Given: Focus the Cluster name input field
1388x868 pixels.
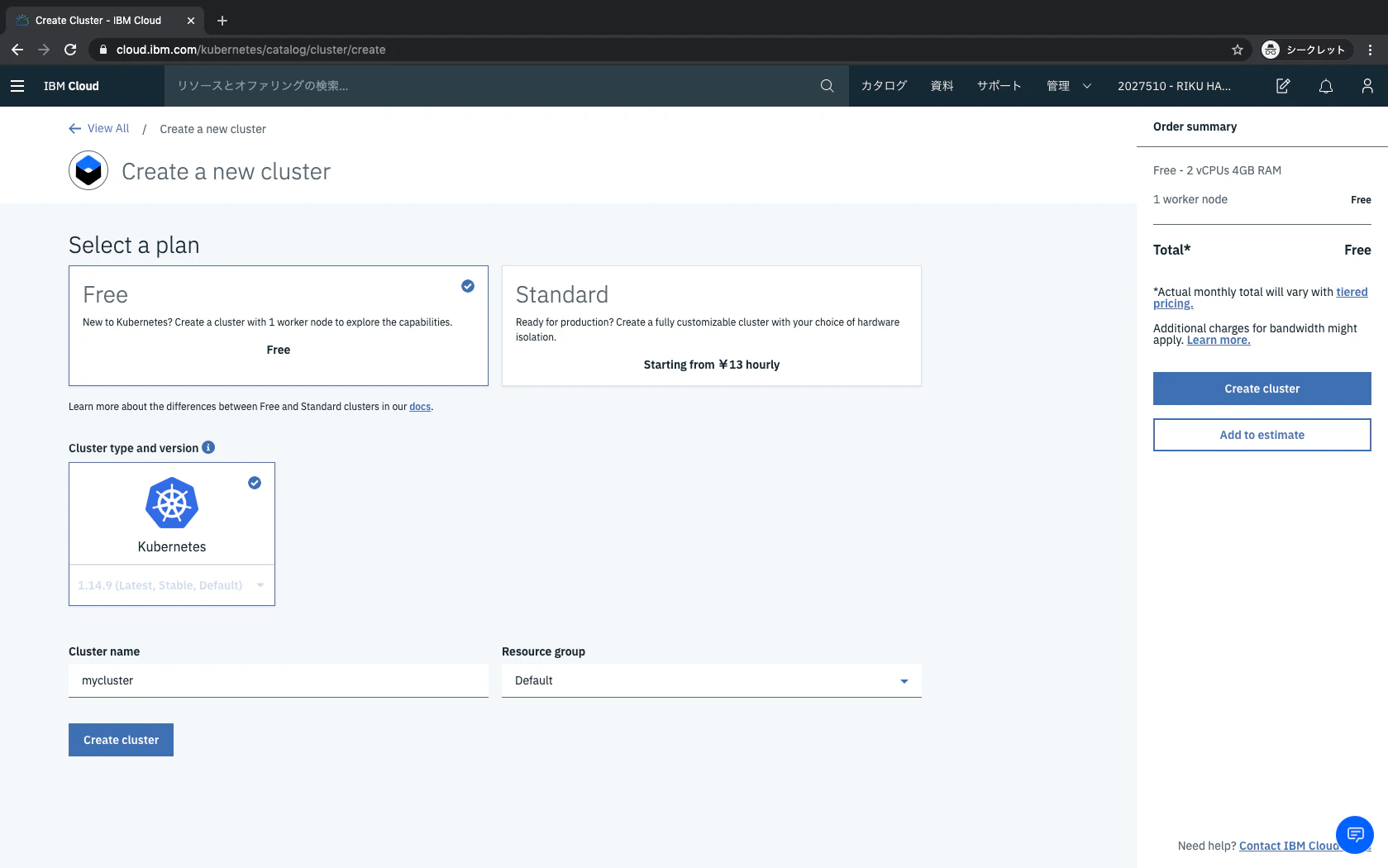Looking at the screenshot, I should pos(279,680).
